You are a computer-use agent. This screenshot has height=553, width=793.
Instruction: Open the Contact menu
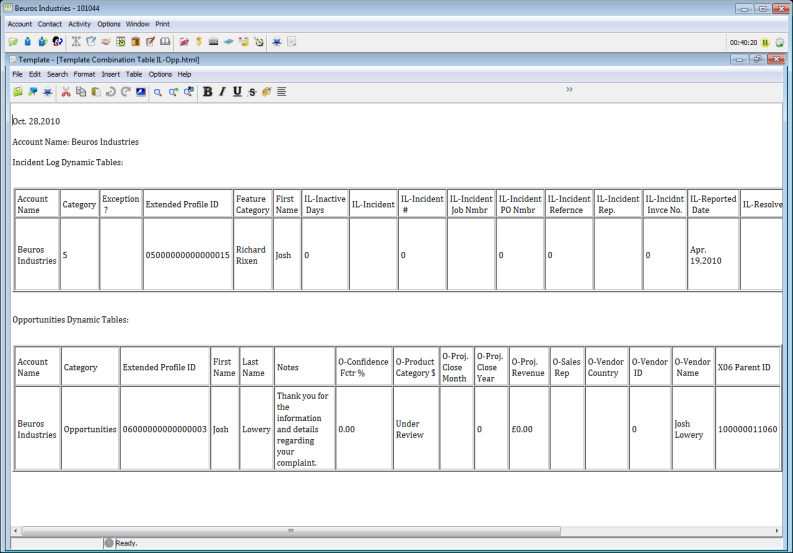pyautogui.click(x=50, y=24)
